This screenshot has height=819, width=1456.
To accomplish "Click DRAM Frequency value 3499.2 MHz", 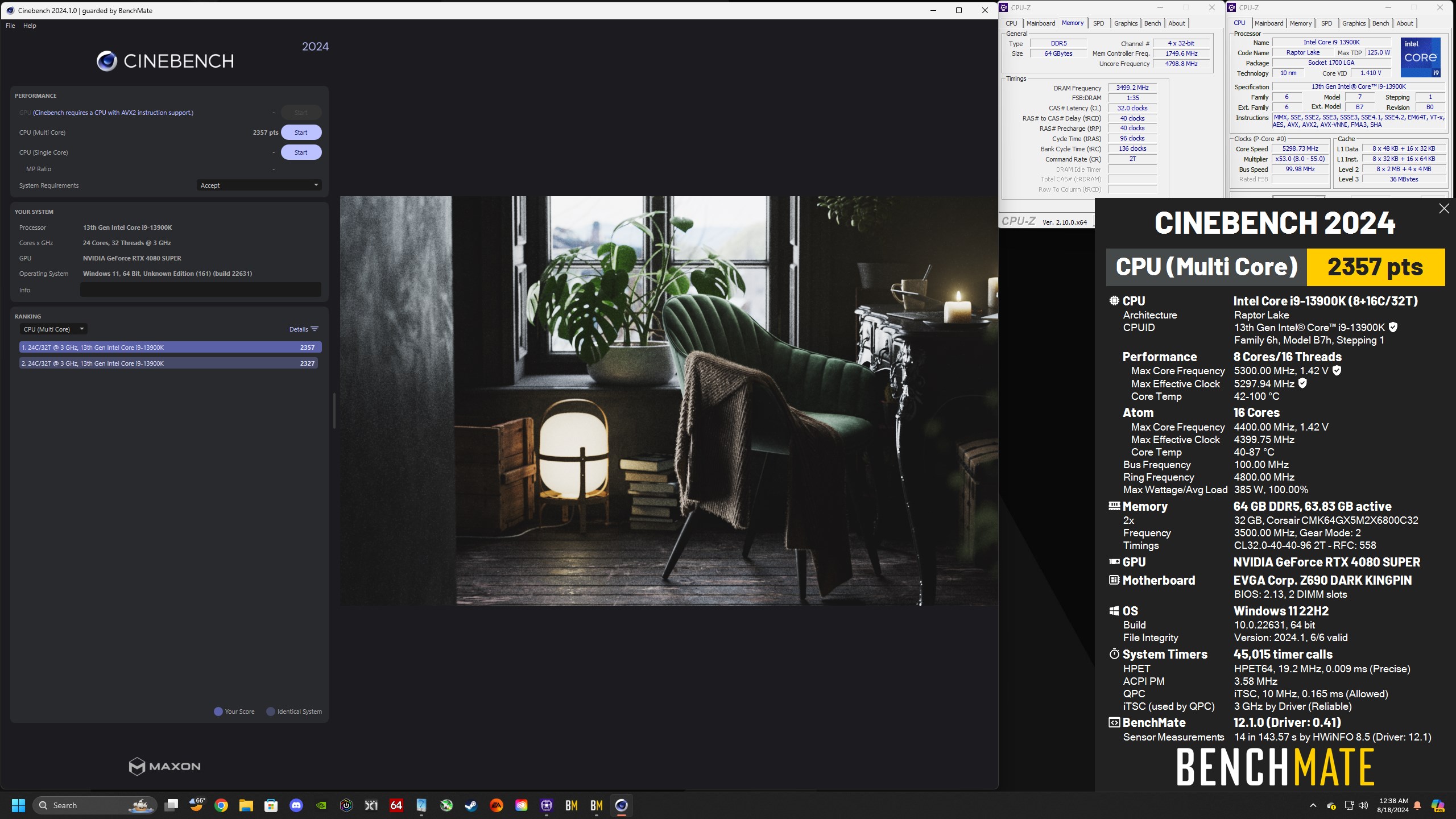I will tap(1132, 88).
